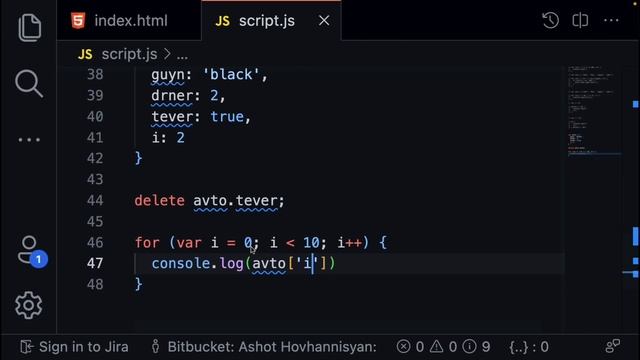Screen dimensions: 640x360
Task: Click line number 47 in gutter
Action: (x=95, y=263)
